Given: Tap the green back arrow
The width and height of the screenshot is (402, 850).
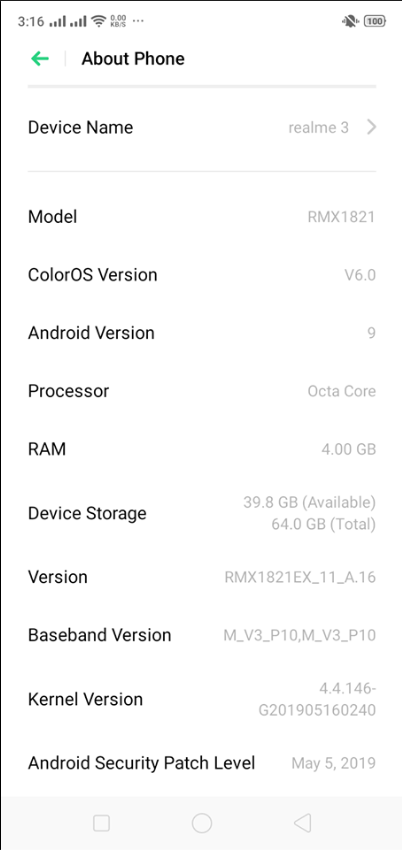Looking at the screenshot, I should point(40,59).
